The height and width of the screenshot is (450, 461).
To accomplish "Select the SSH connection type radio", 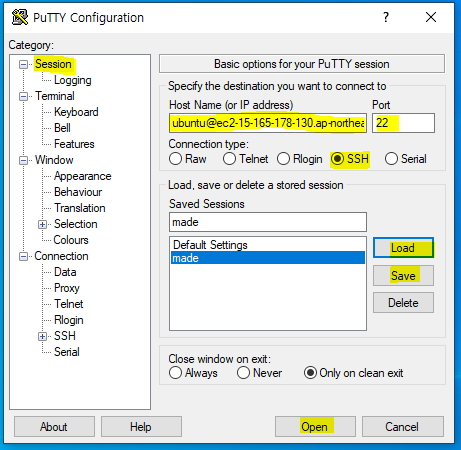I will point(350,159).
